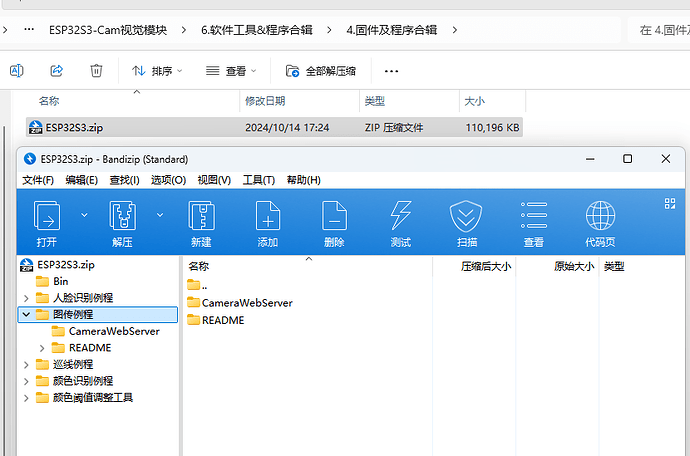Click the share icon in Explorer toolbar
This screenshot has width=690, height=456.
tap(56, 70)
